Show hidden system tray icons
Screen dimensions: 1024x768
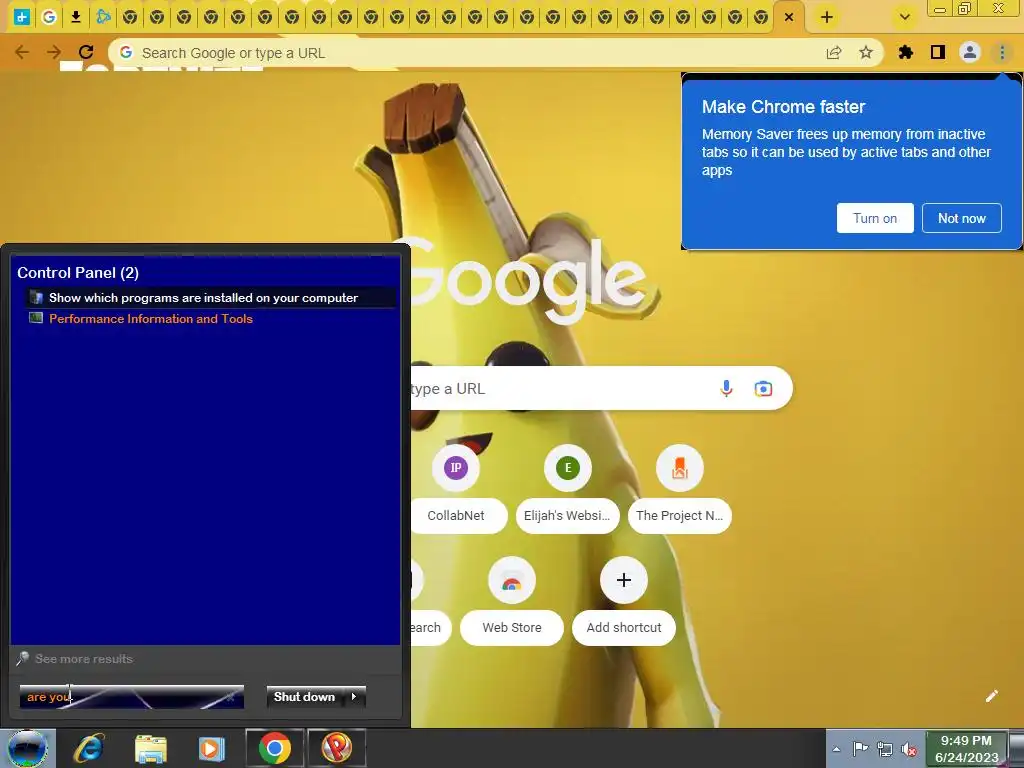836,749
